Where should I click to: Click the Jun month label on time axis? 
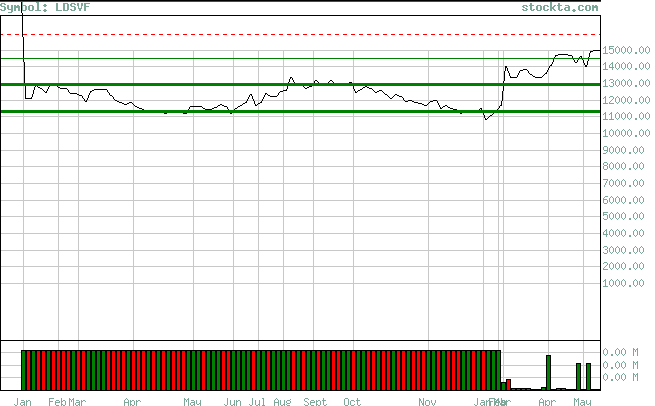click(x=232, y=401)
